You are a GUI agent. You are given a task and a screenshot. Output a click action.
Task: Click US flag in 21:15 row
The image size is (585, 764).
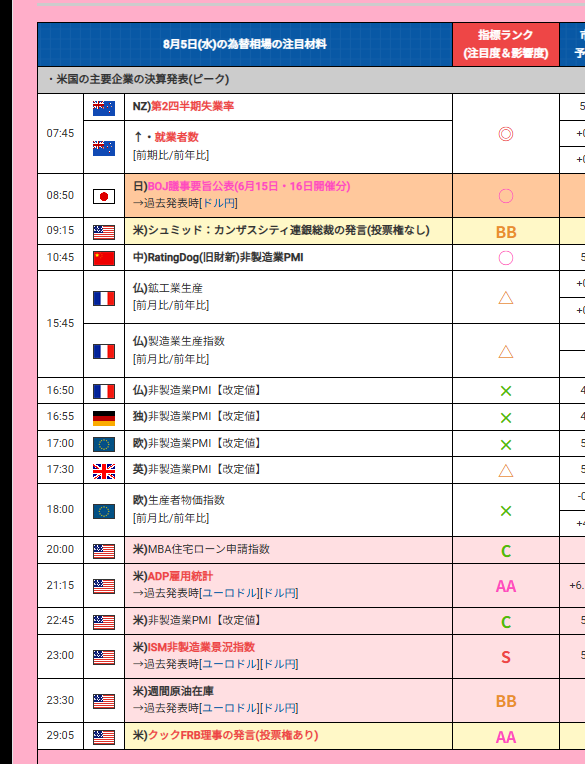coord(104,586)
